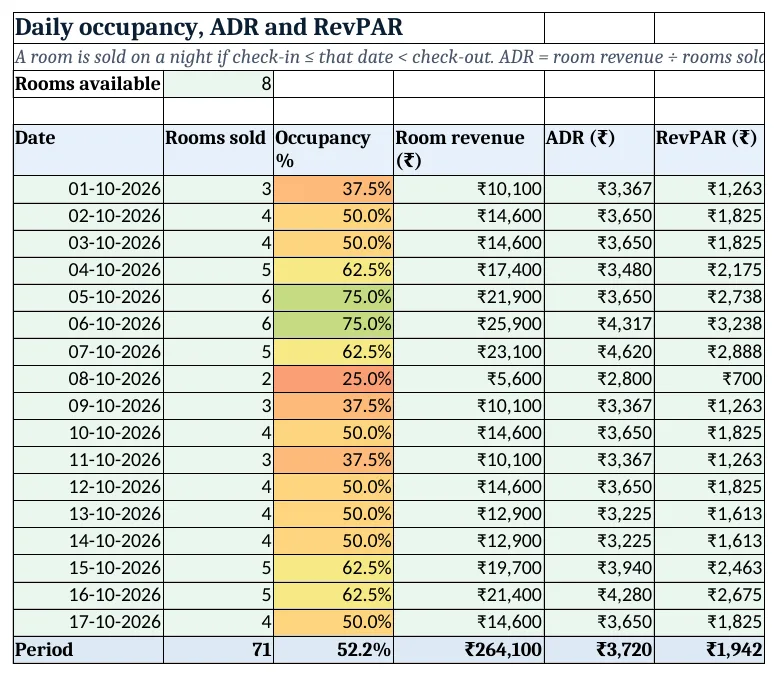Click ADR ₹4,620 cell

(x=600, y=352)
